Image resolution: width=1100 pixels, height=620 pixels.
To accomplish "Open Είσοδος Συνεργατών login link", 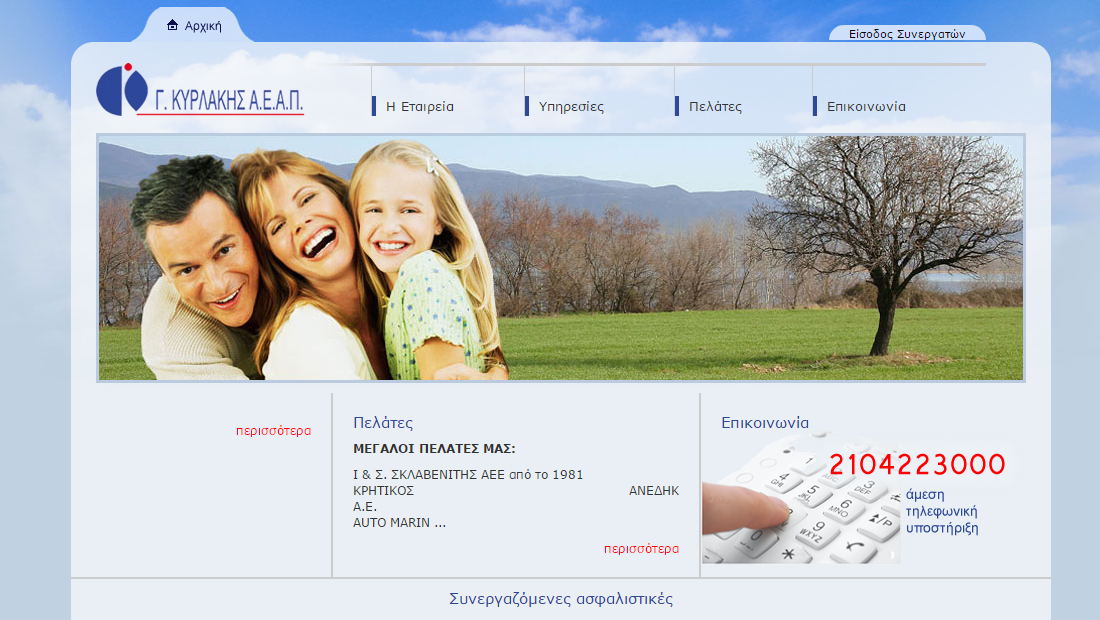I will [906, 34].
